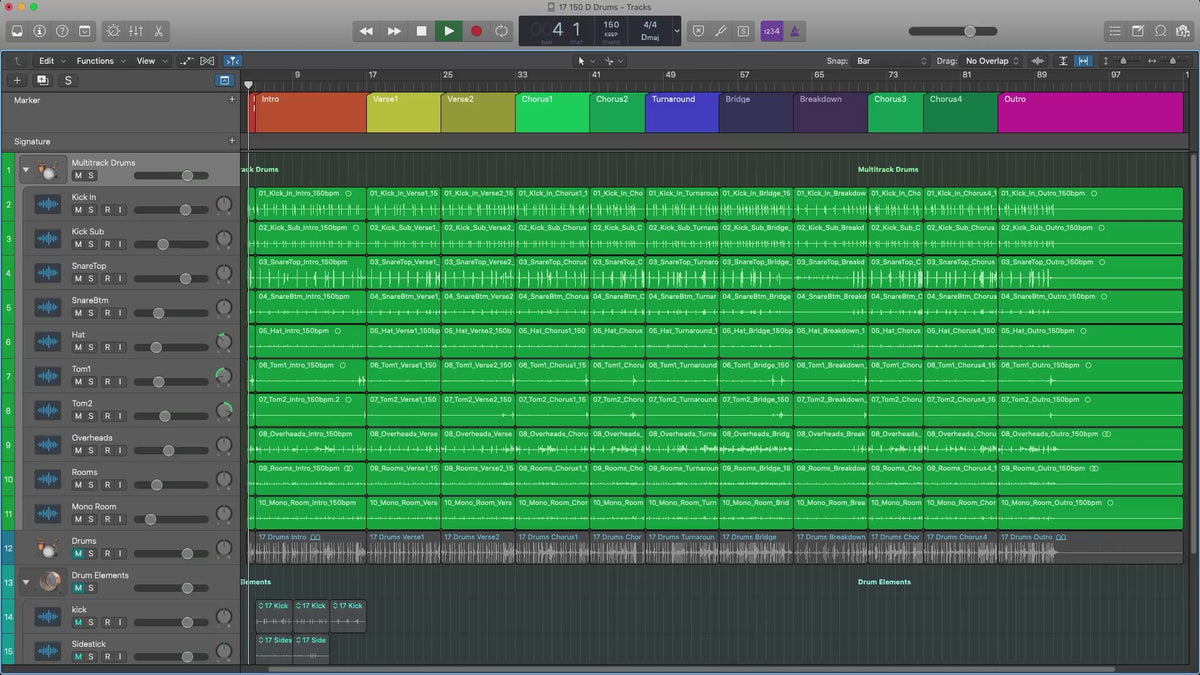Open the Drag mode No Overlap dropdown

point(992,61)
